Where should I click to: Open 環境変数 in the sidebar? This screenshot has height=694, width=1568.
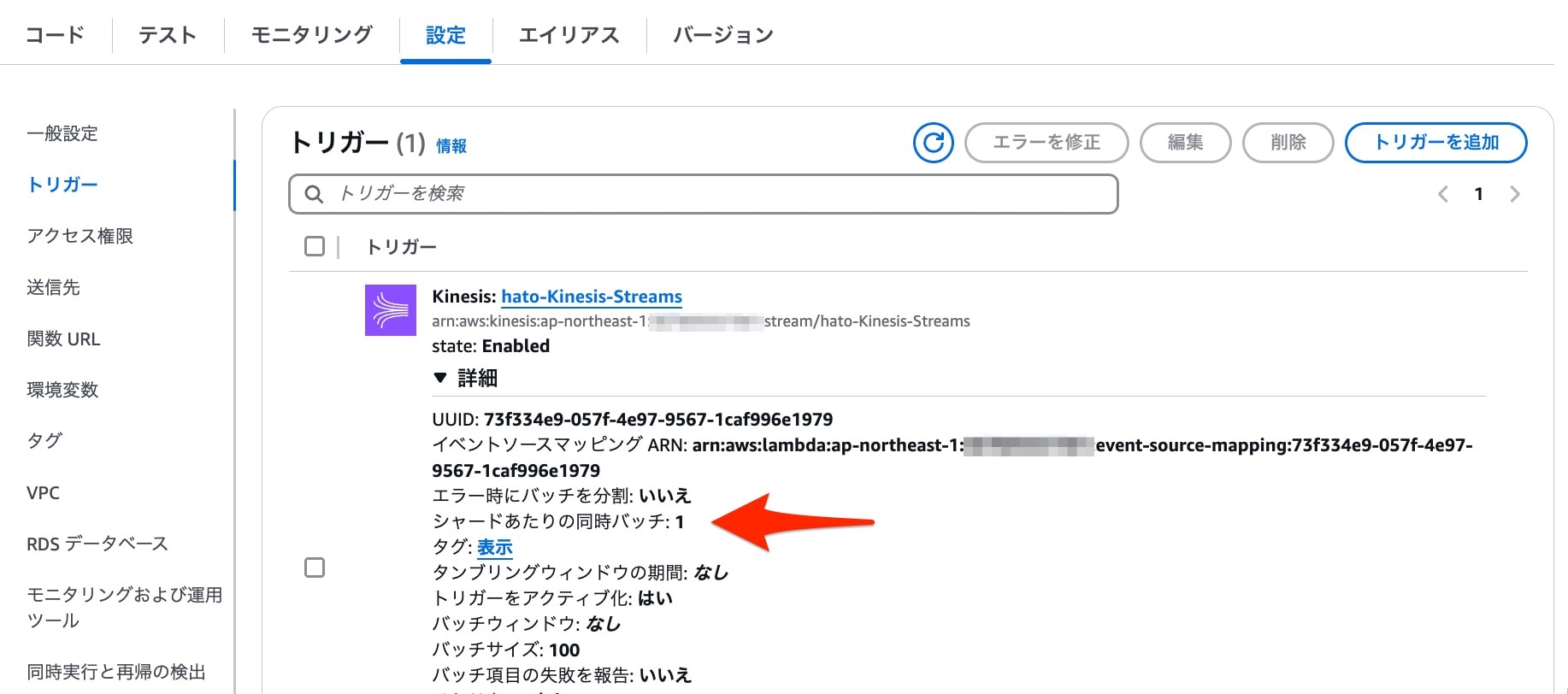pos(62,390)
